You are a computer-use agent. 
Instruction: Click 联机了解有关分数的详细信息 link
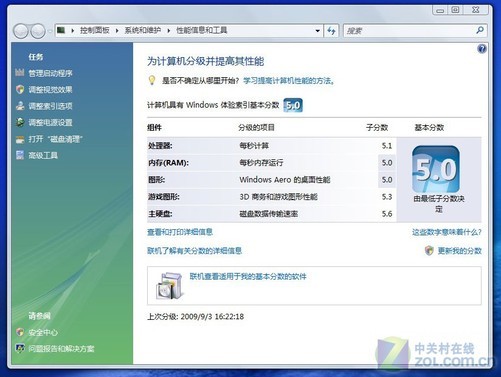click(195, 250)
